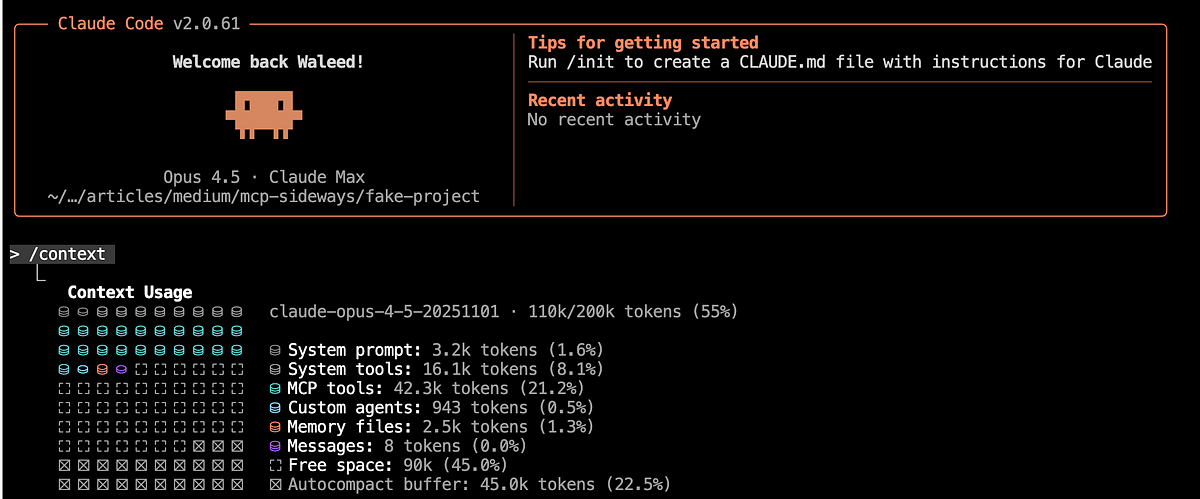Select the Tips for getting started heading
This screenshot has width=1200, height=499.
(x=643, y=43)
